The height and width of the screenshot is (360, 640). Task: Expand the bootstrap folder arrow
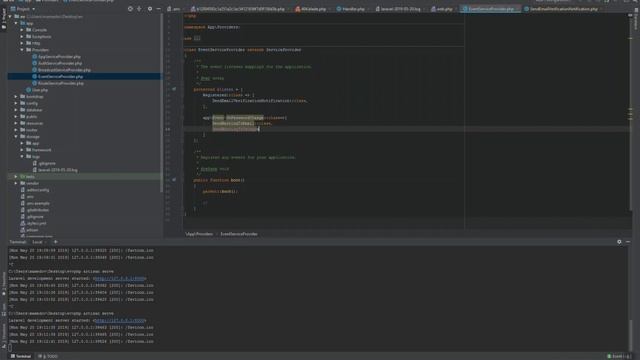[x=16, y=97]
